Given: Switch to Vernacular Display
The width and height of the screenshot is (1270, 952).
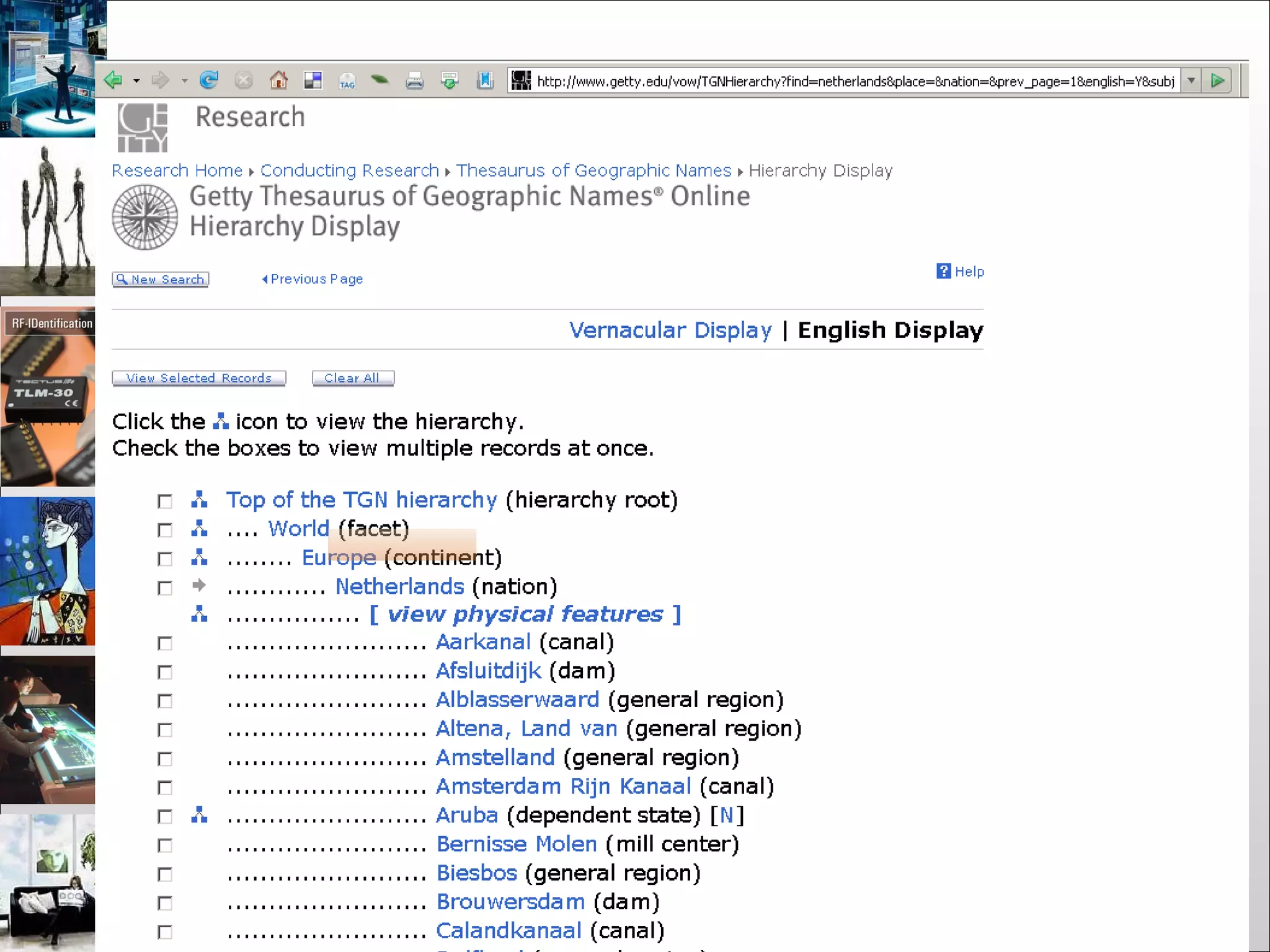Looking at the screenshot, I should tap(670, 330).
